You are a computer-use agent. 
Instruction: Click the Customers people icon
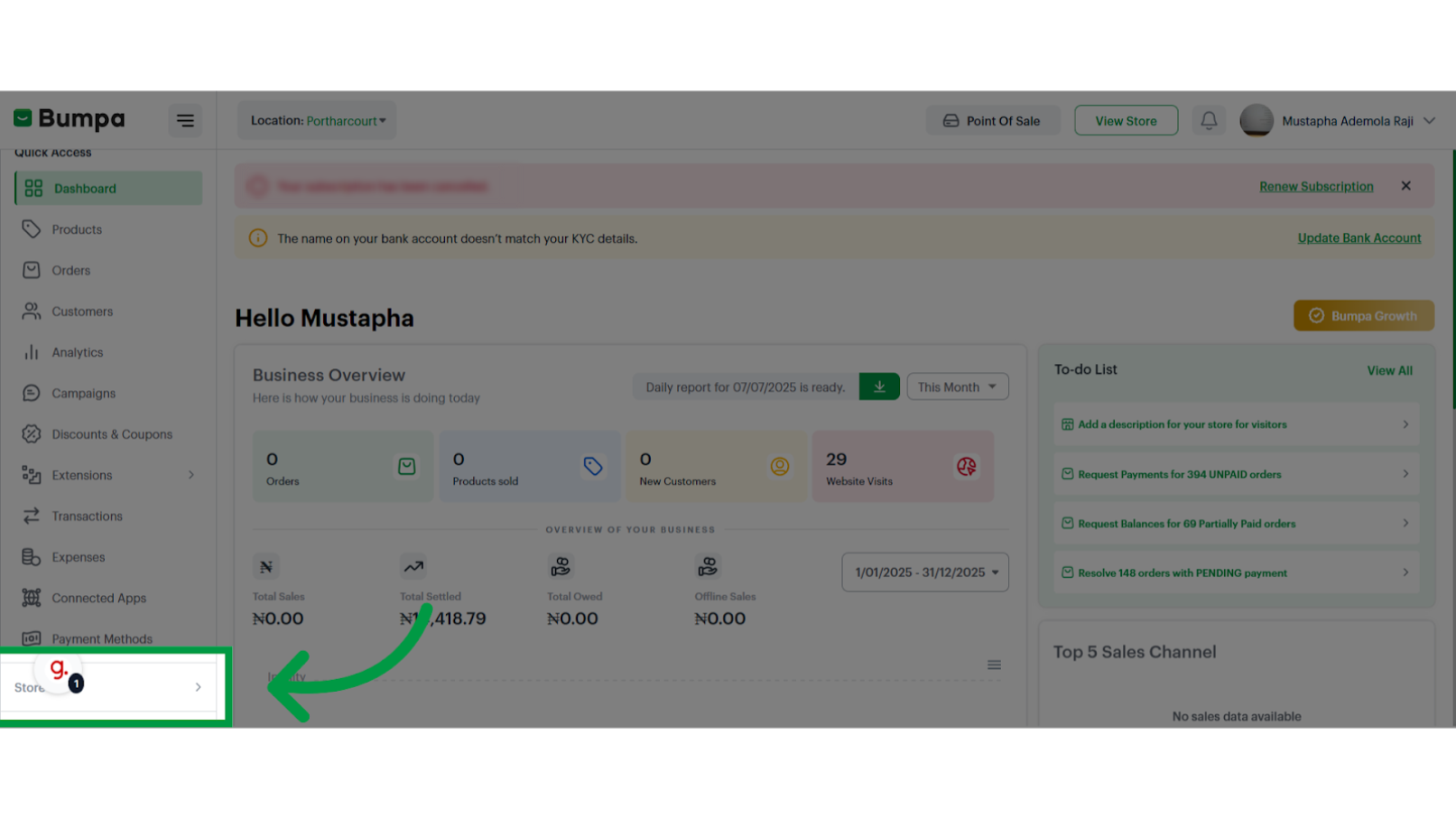(32, 312)
